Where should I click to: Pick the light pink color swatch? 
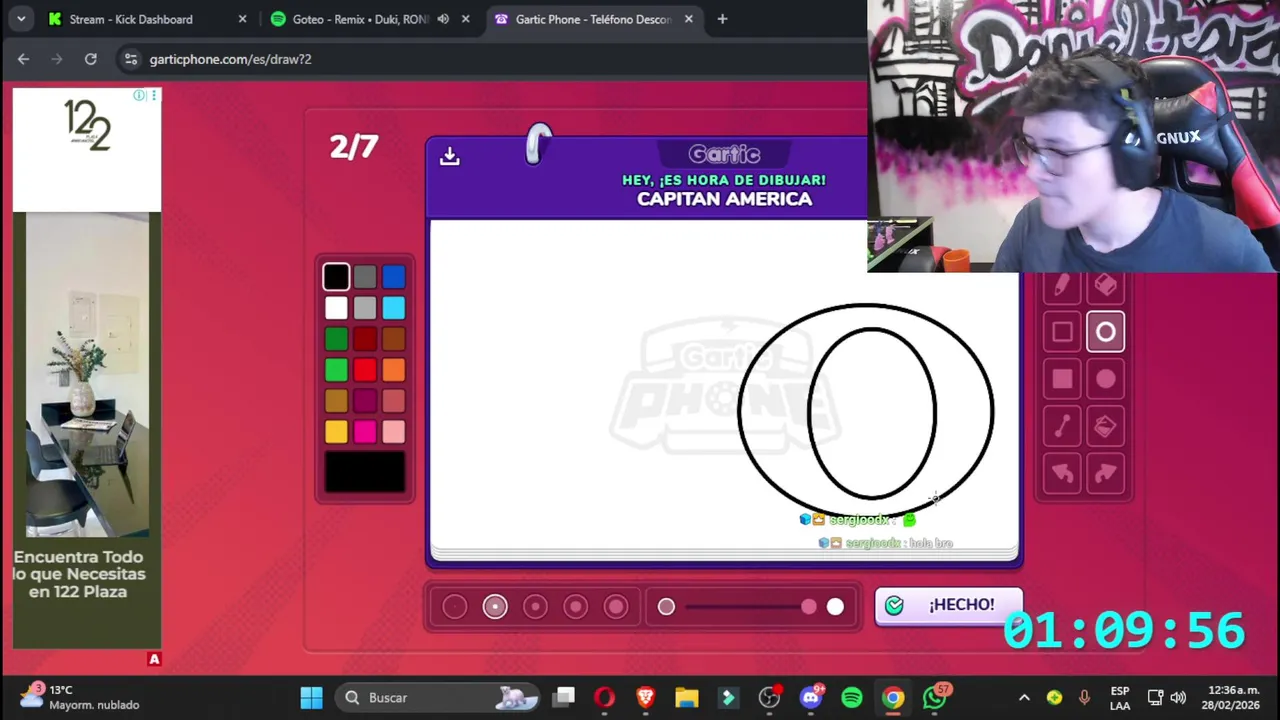coord(394,432)
